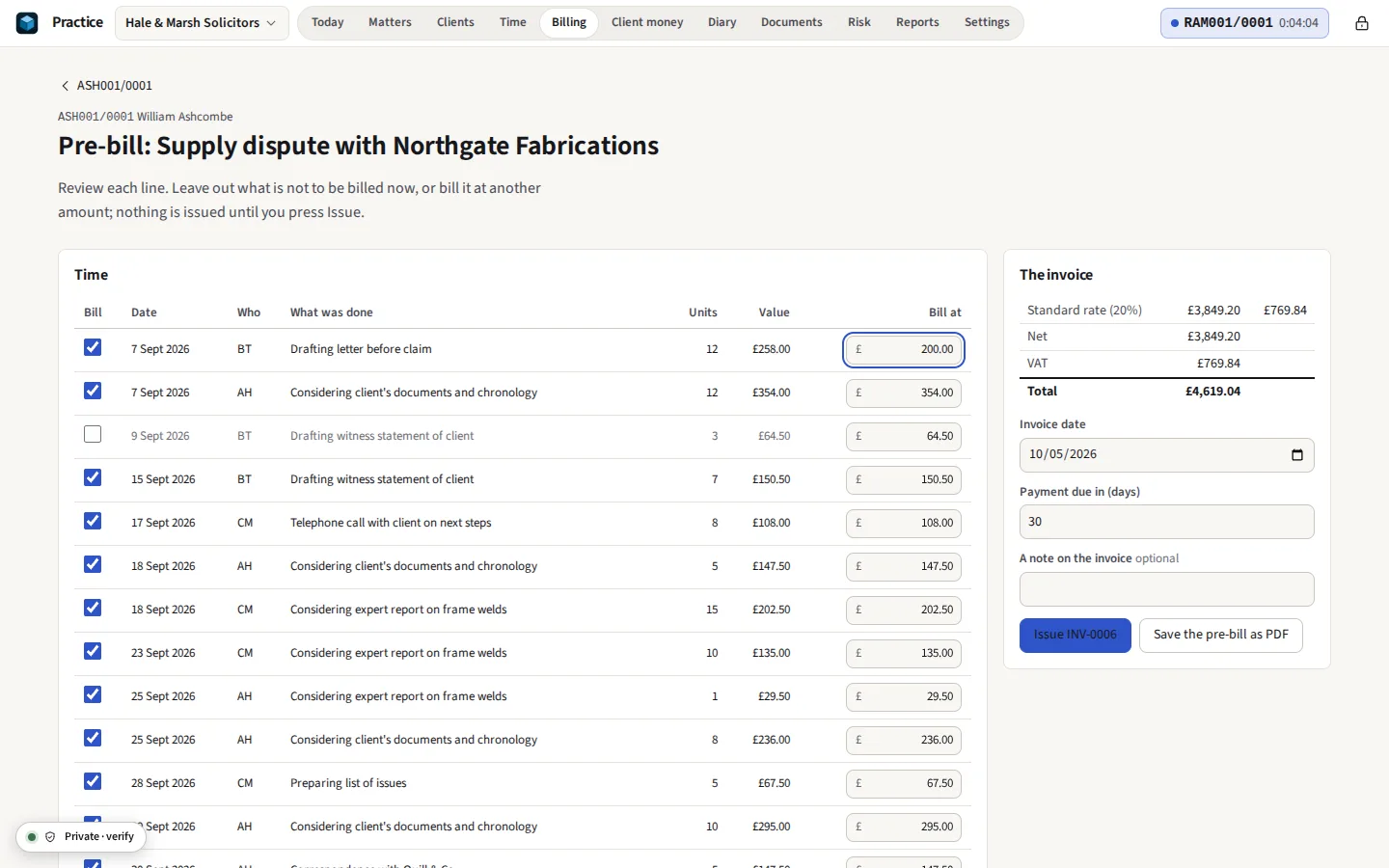
Task: Click the running timer dot for RAM001/0001
Action: (1174, 23)
